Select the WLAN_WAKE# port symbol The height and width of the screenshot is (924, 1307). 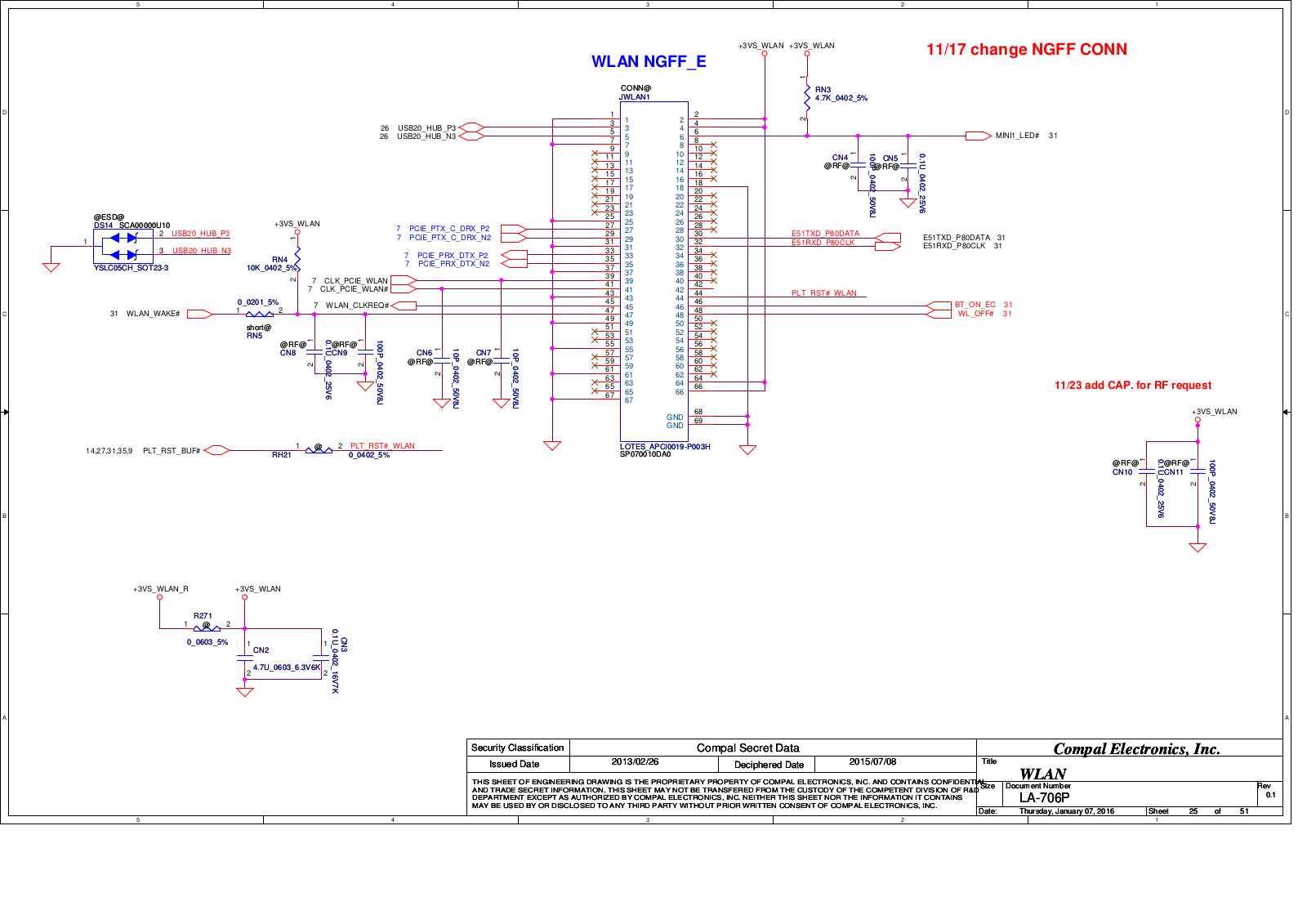[200, 314]
